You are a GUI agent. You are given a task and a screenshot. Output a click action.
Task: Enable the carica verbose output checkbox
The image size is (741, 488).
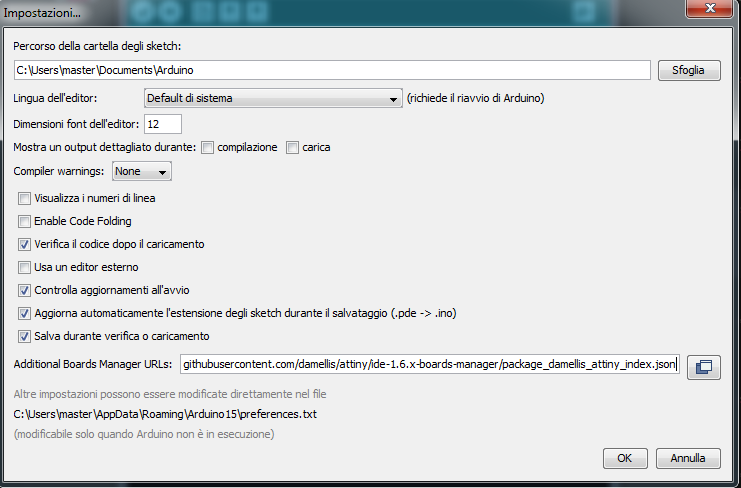coord(292,148)
